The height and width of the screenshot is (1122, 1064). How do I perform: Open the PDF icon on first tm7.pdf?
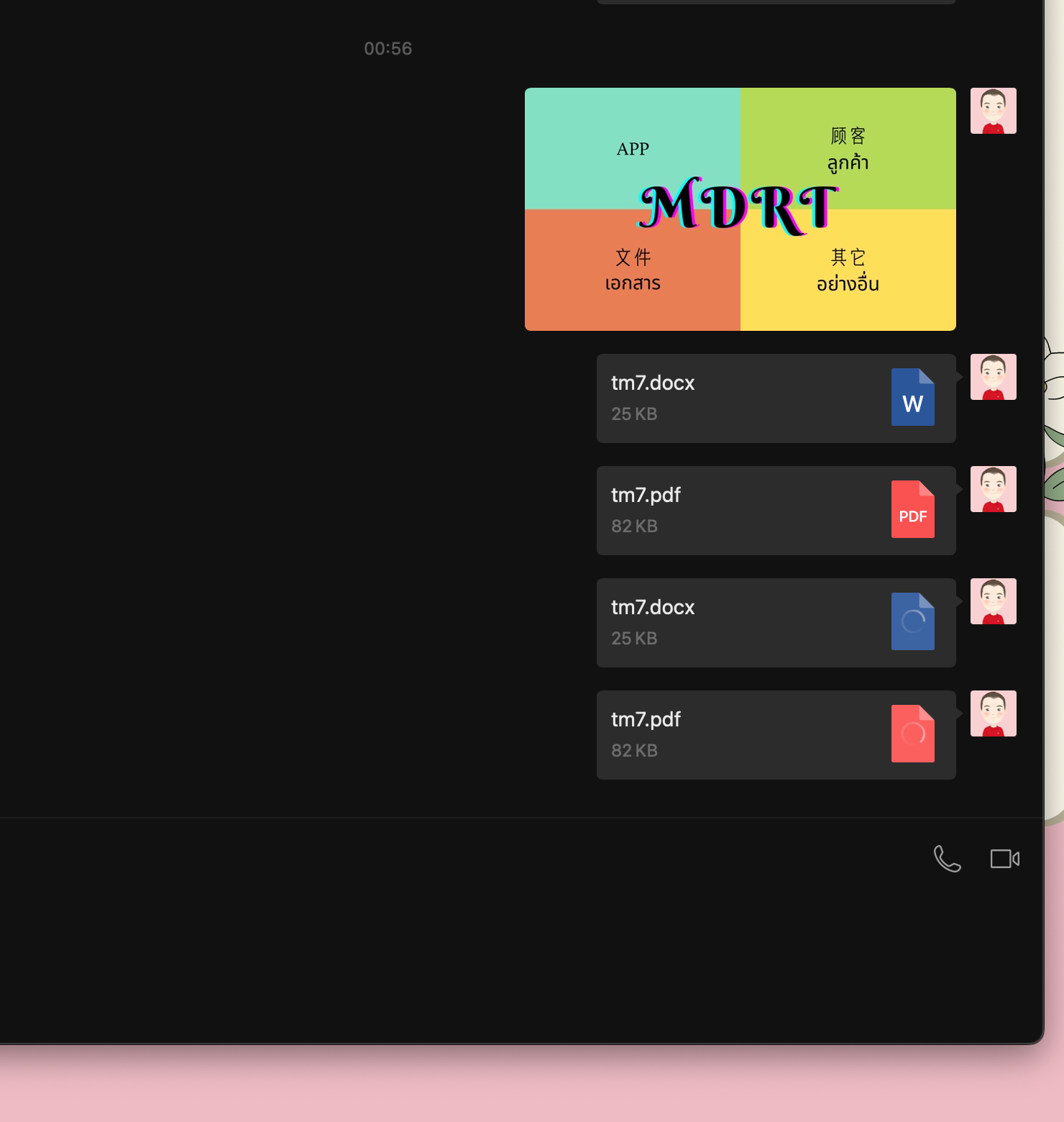913,509
